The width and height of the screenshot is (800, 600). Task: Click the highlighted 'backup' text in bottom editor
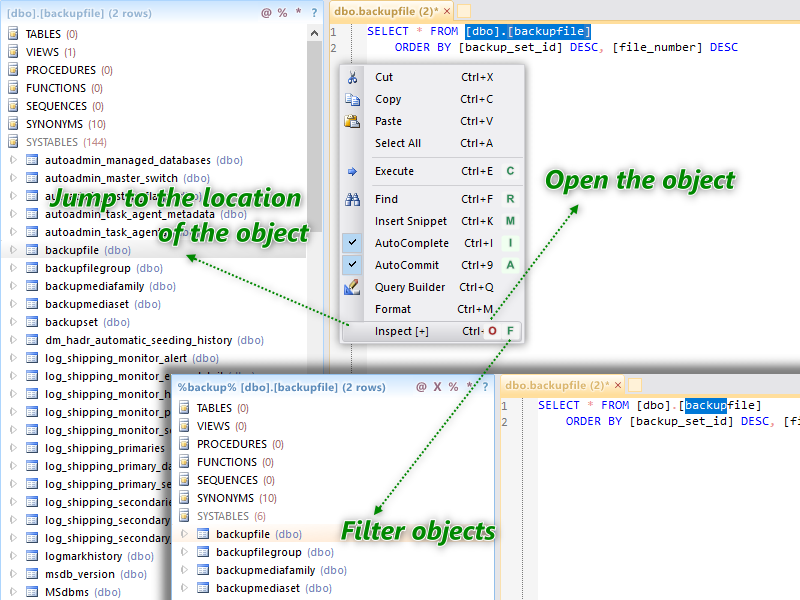706,405
